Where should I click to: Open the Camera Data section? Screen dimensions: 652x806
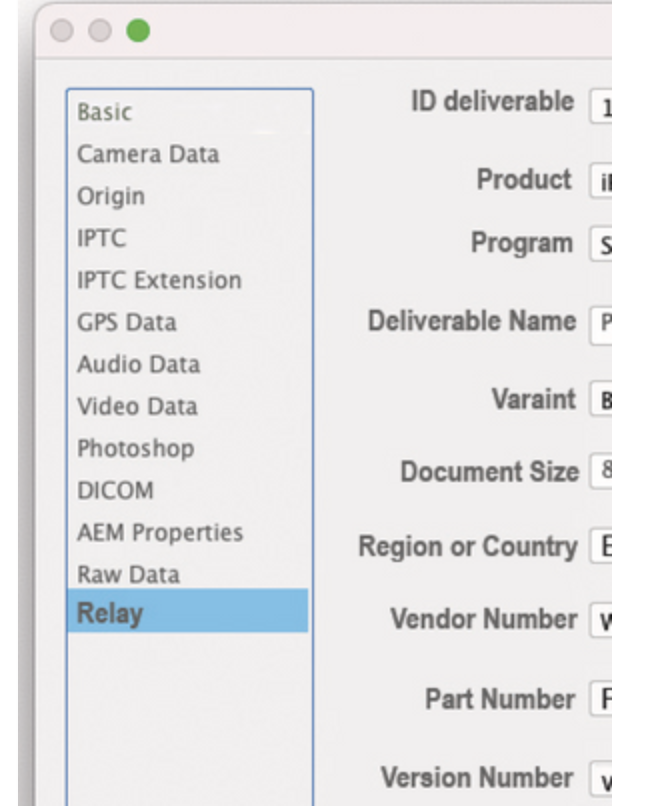148,154
